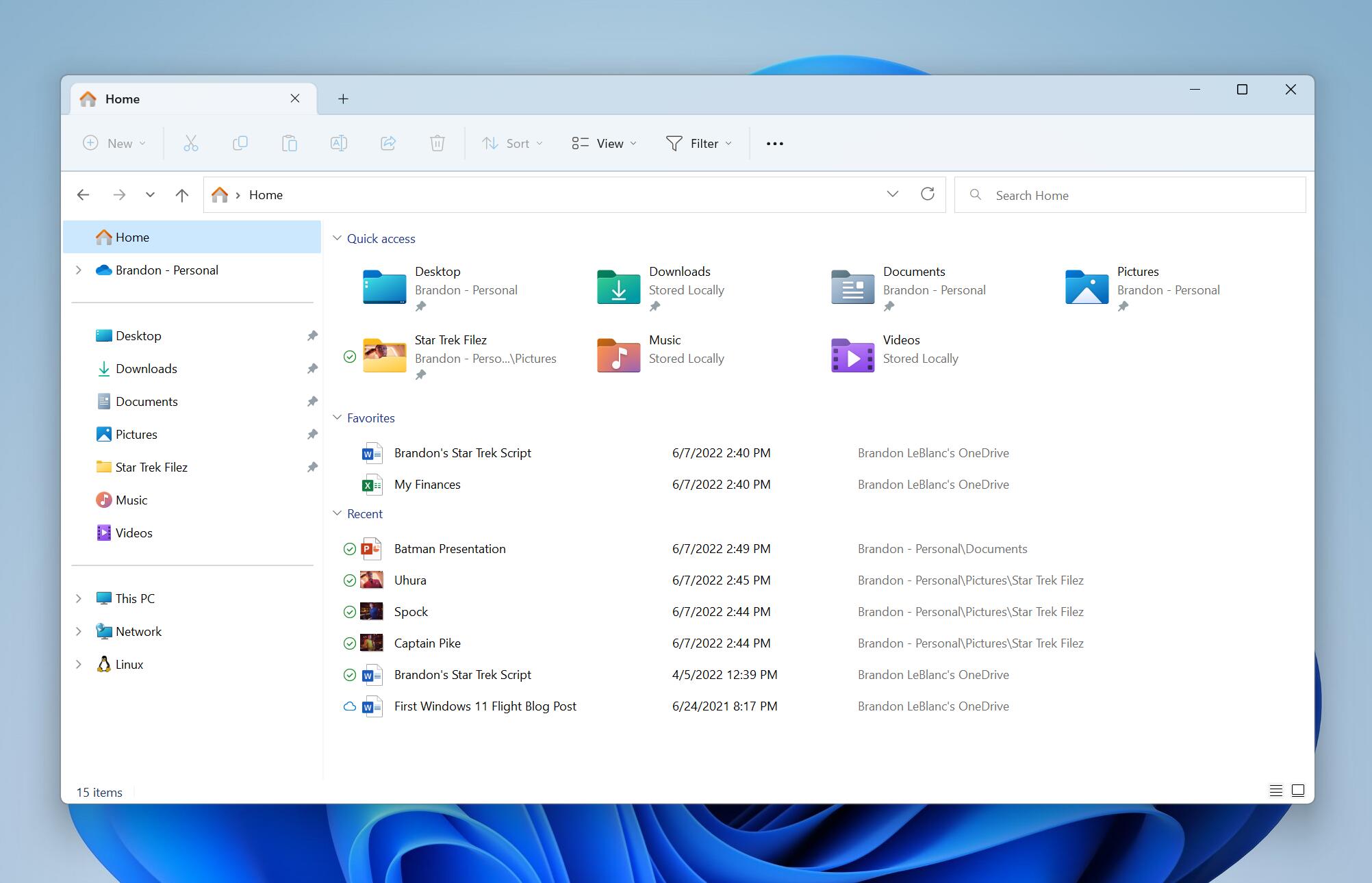Switch to details view layout
The image size is (1372, 883).
point(1274,791)
